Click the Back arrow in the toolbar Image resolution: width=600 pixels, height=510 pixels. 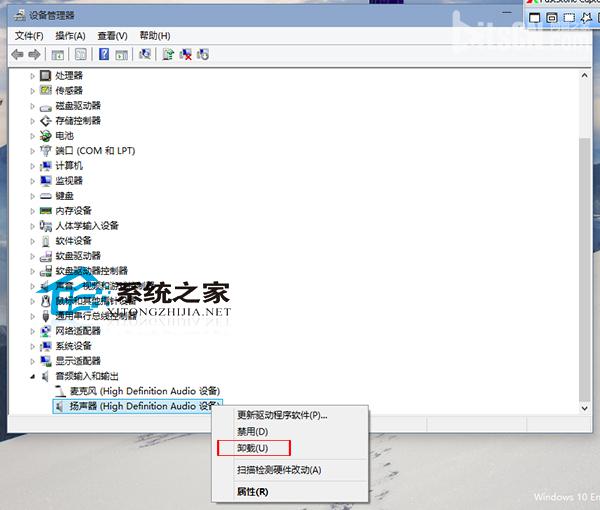point(17,55)
